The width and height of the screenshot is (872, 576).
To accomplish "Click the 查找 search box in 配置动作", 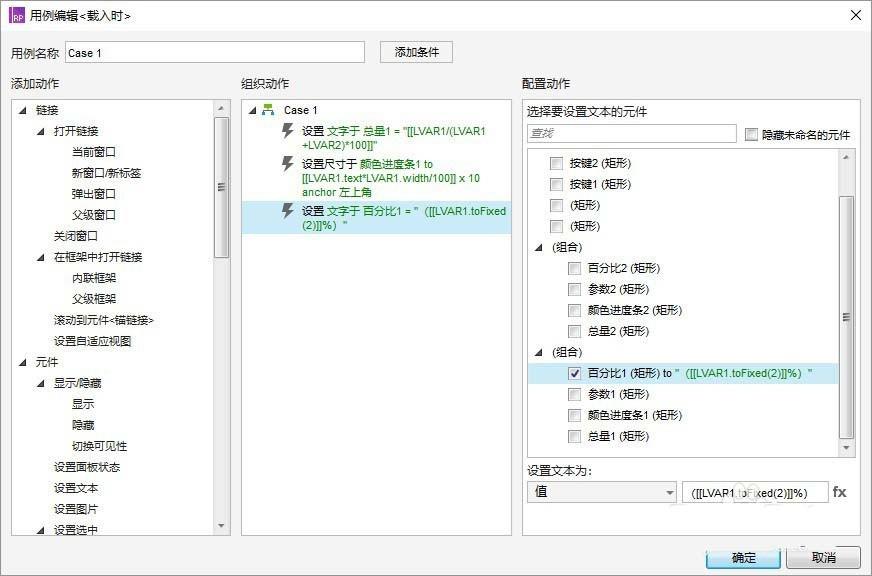I will [630, 132].
